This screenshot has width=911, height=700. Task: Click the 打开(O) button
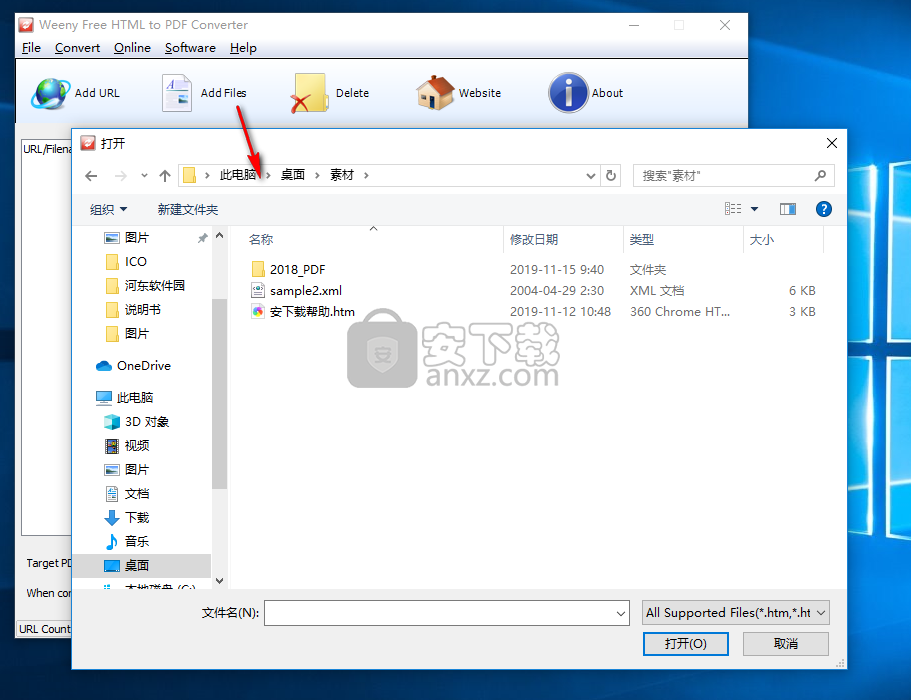pos(686,644)
